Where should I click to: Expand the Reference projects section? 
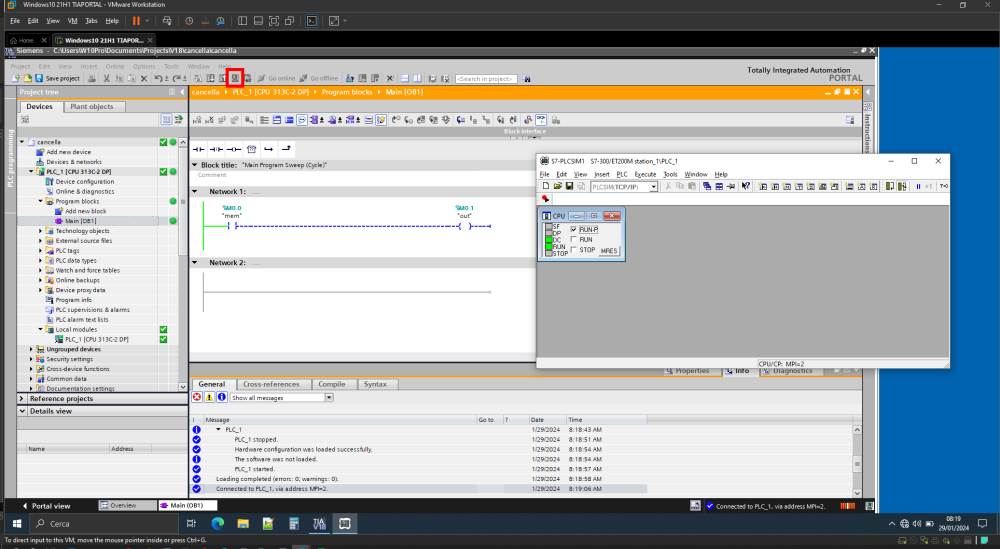tap(22, 399)
